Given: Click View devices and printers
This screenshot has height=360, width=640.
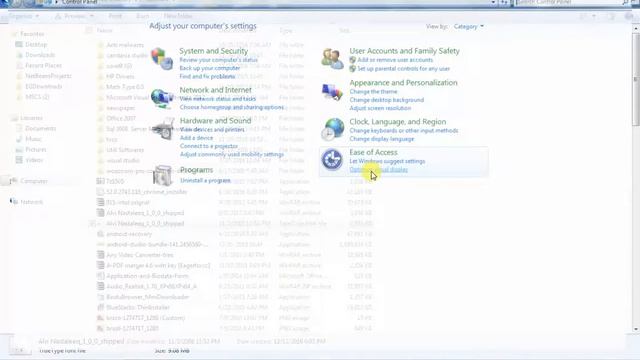Looking at the screenshot, I should coord(212,129).
